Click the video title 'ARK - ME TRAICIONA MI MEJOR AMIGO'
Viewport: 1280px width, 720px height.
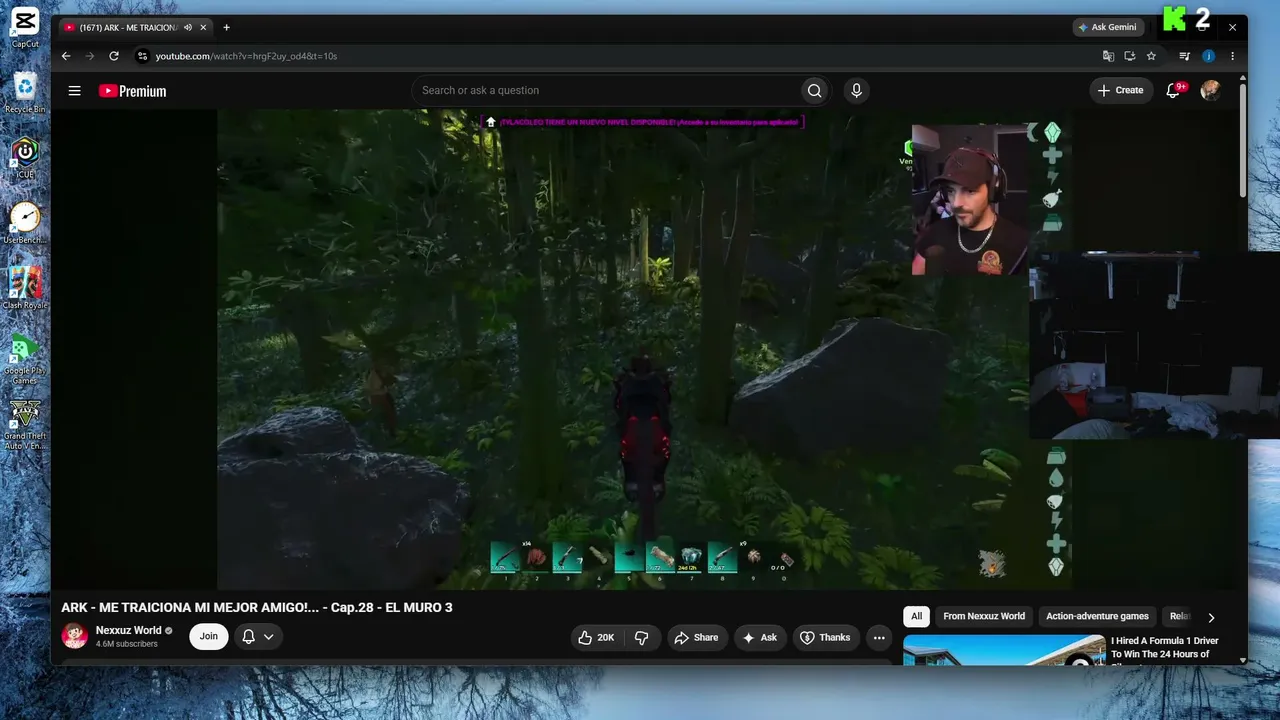click(x=257, y=607)
